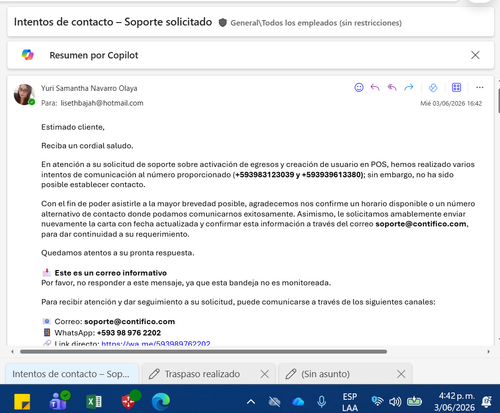Click the ESP LAA language indicator

350,402
